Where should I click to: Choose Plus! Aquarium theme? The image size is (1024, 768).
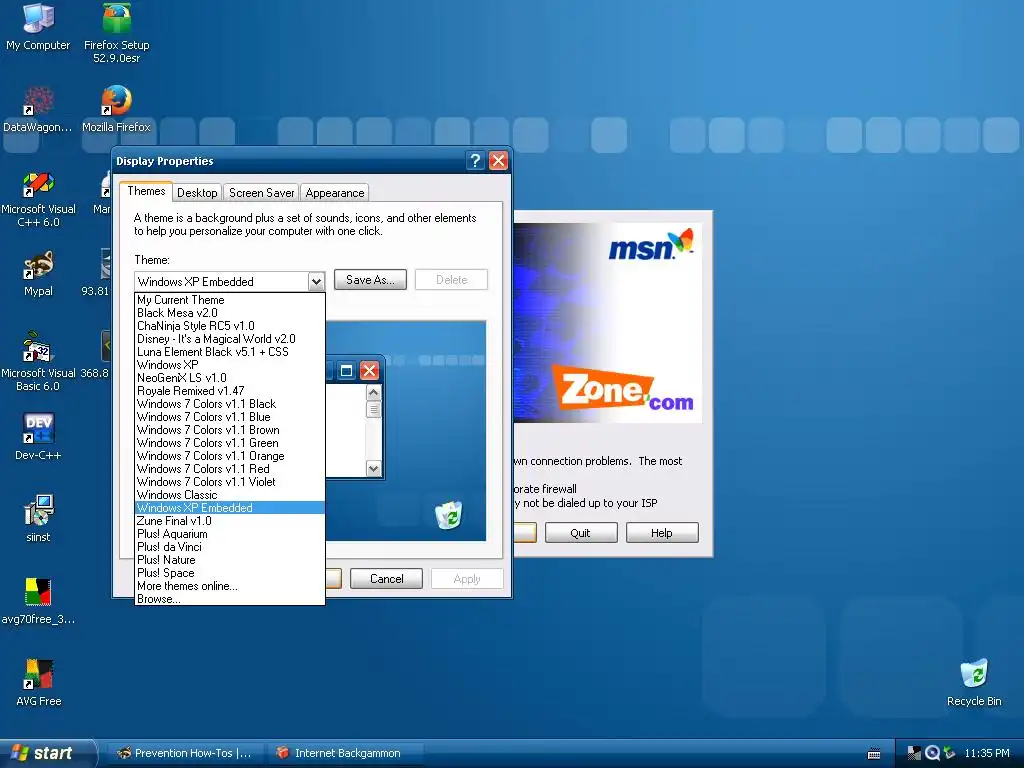tap(229, 534)
